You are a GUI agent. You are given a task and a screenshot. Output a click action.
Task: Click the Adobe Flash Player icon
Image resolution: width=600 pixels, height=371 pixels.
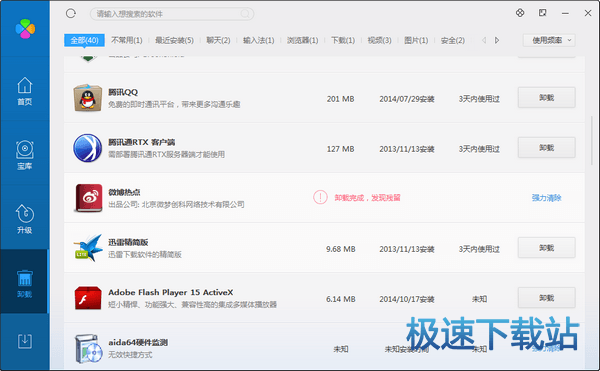(88, 298)
